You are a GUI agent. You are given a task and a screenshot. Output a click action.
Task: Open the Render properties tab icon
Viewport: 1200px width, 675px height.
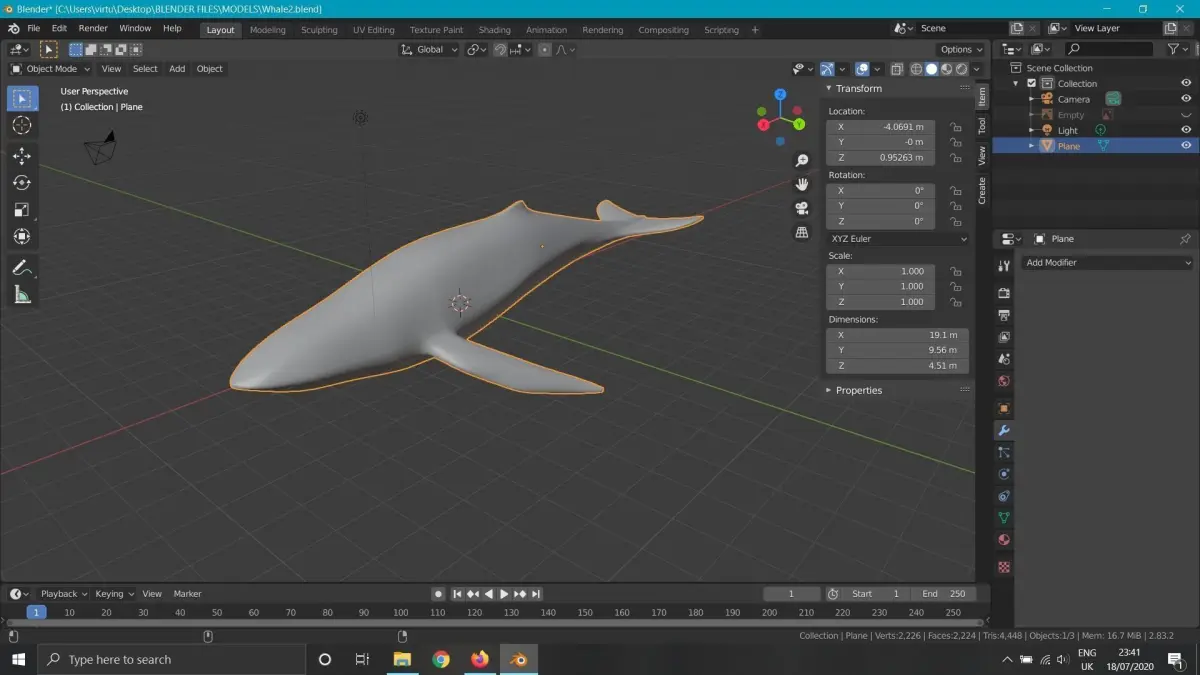1004,293
